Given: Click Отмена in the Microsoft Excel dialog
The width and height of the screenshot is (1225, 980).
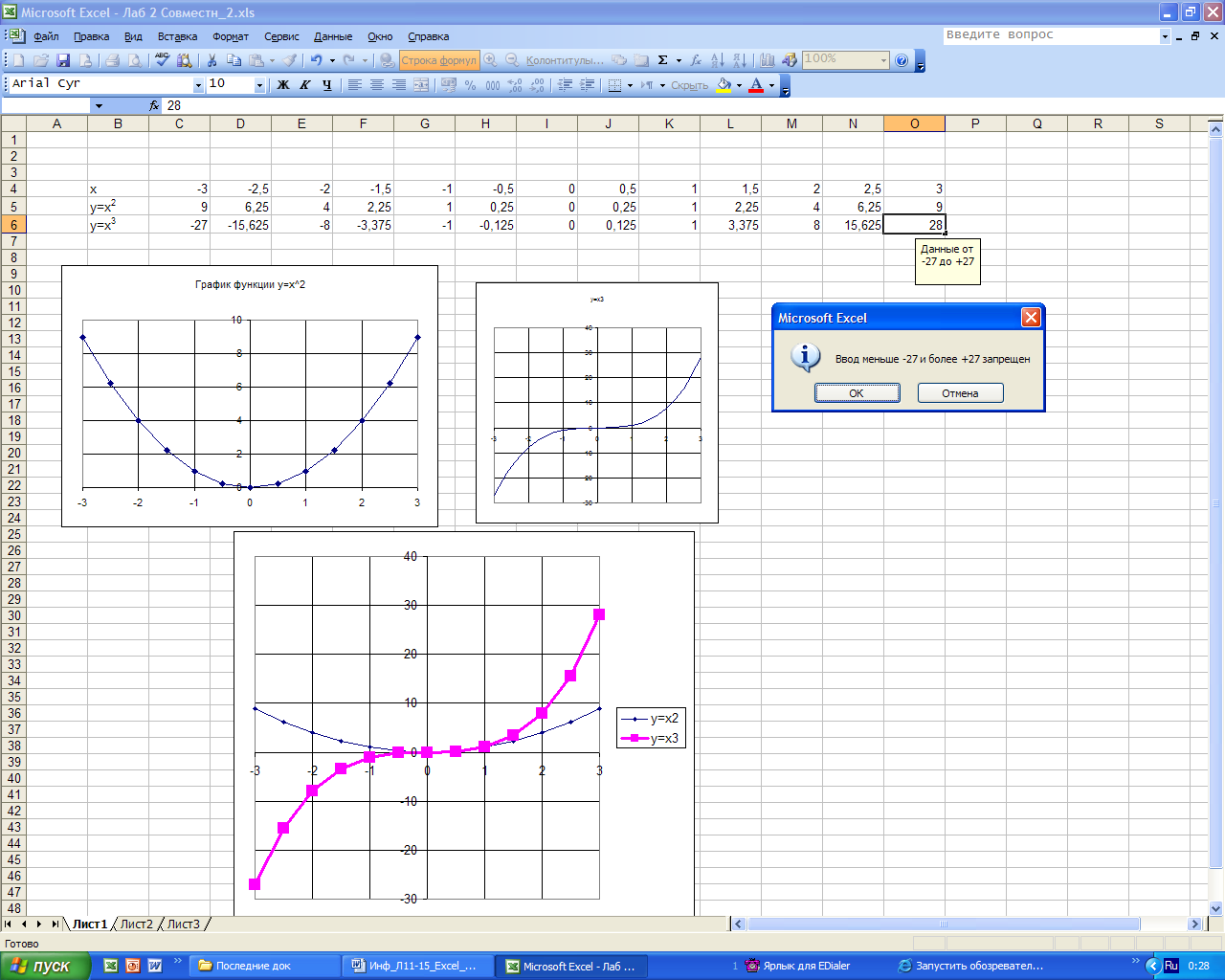Looking at the screenshot, I should click(960, 393).
